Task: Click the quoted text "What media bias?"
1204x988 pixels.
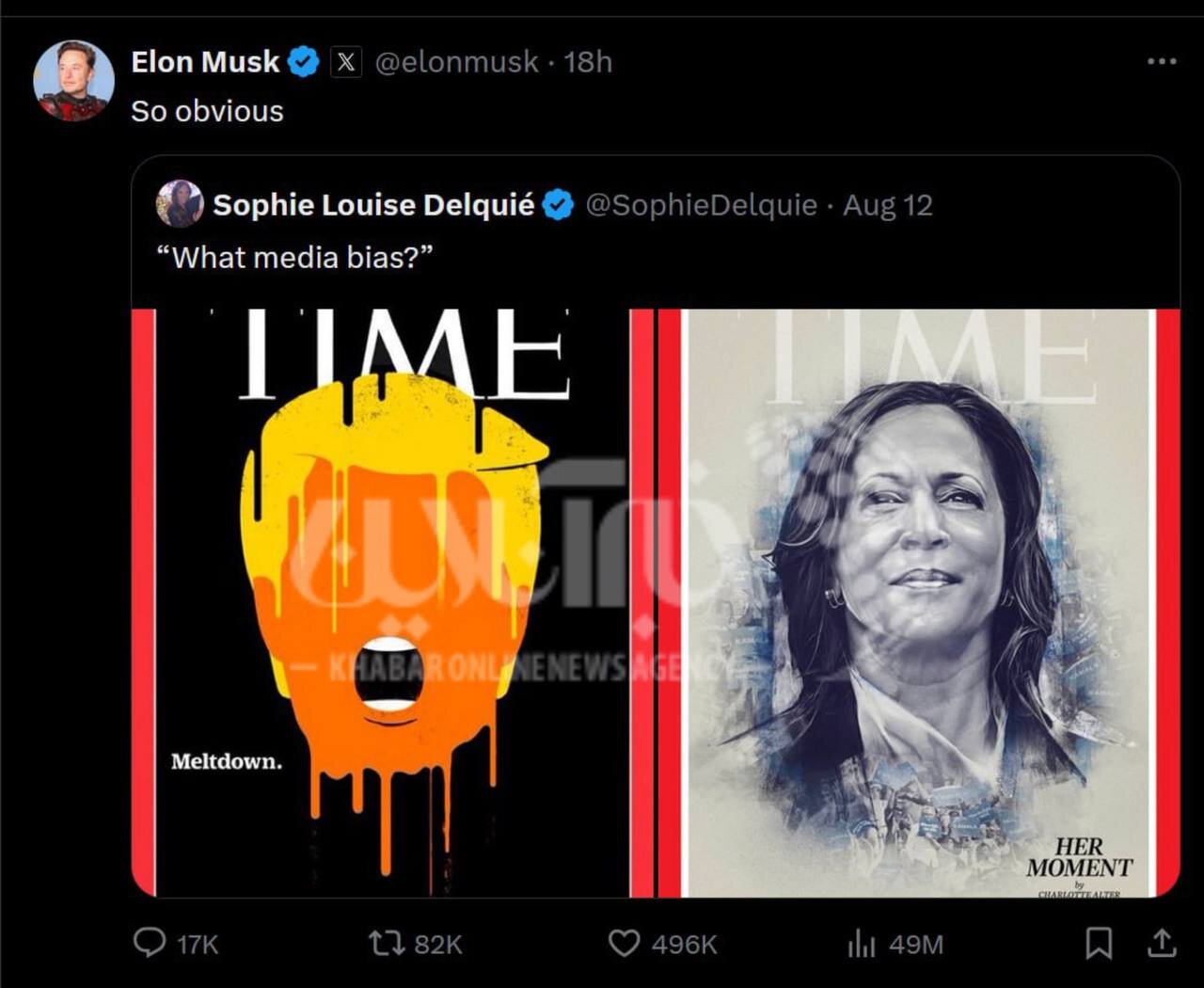Action: (293, 257)
